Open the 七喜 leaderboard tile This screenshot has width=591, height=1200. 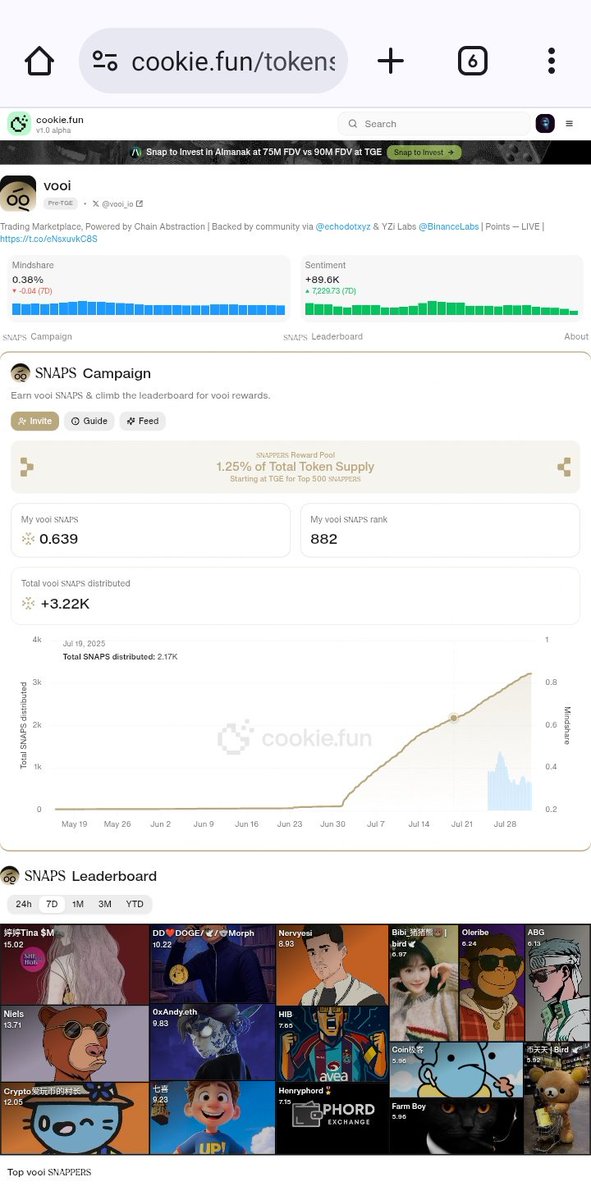[x=212, y=1118]
